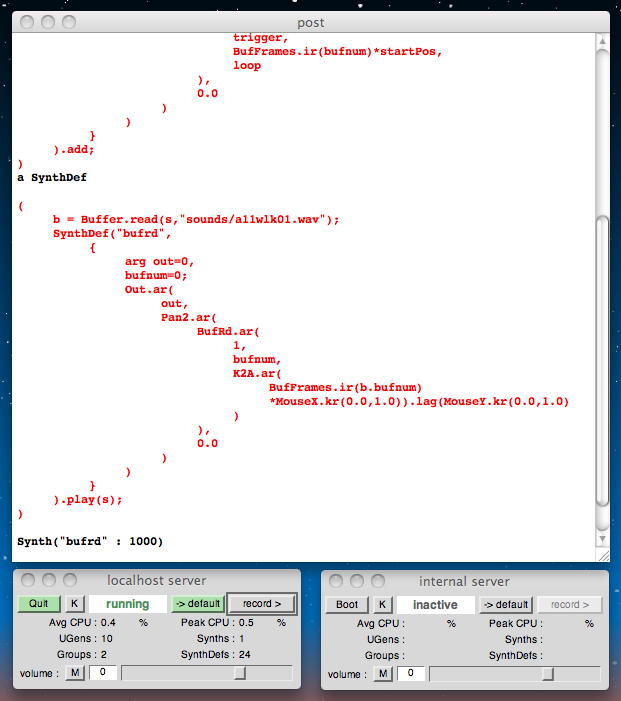This screenshot has height=701, width=621.
Task: Click the 'bufnum=0;' code line
Action: [156, 275]
